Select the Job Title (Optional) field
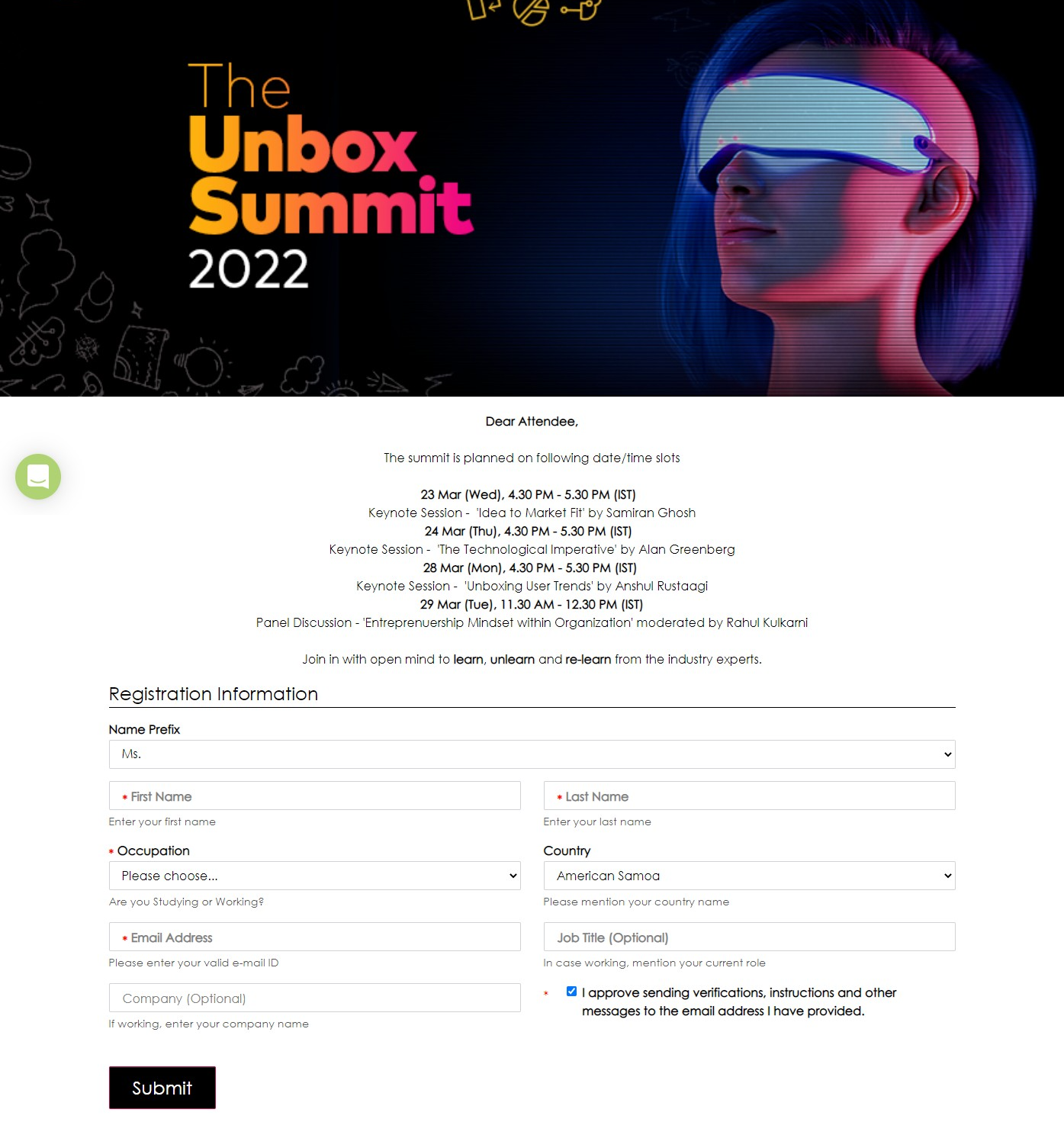Viewport: 1064px width, 1122px height. [750, 937]
